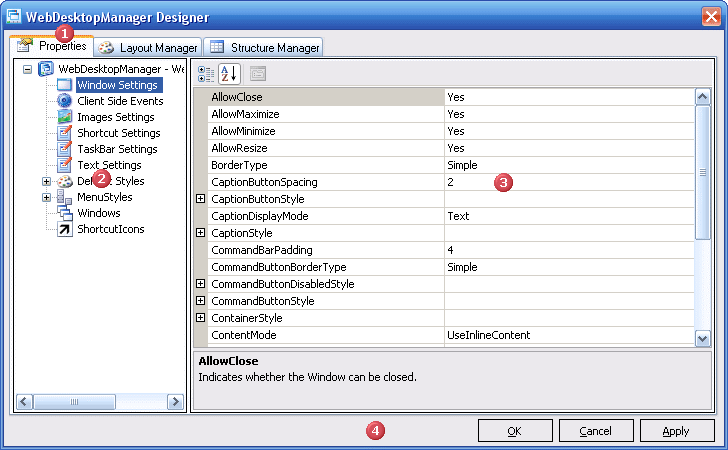Image resolution: width=728 pixels, height=450 pixels.
Task: Switch to the Layout Manager tab
Action: coord(149,47)
